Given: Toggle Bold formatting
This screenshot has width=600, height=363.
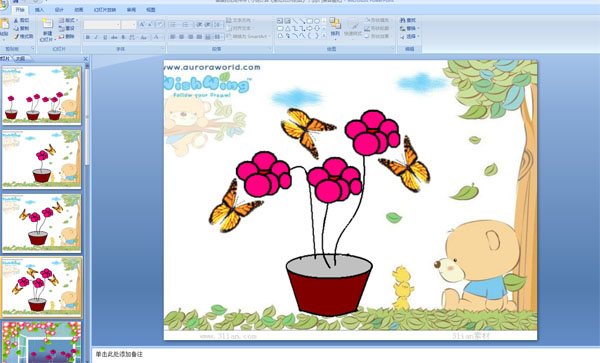Looking at the screenshot, I should coord(88,37).
